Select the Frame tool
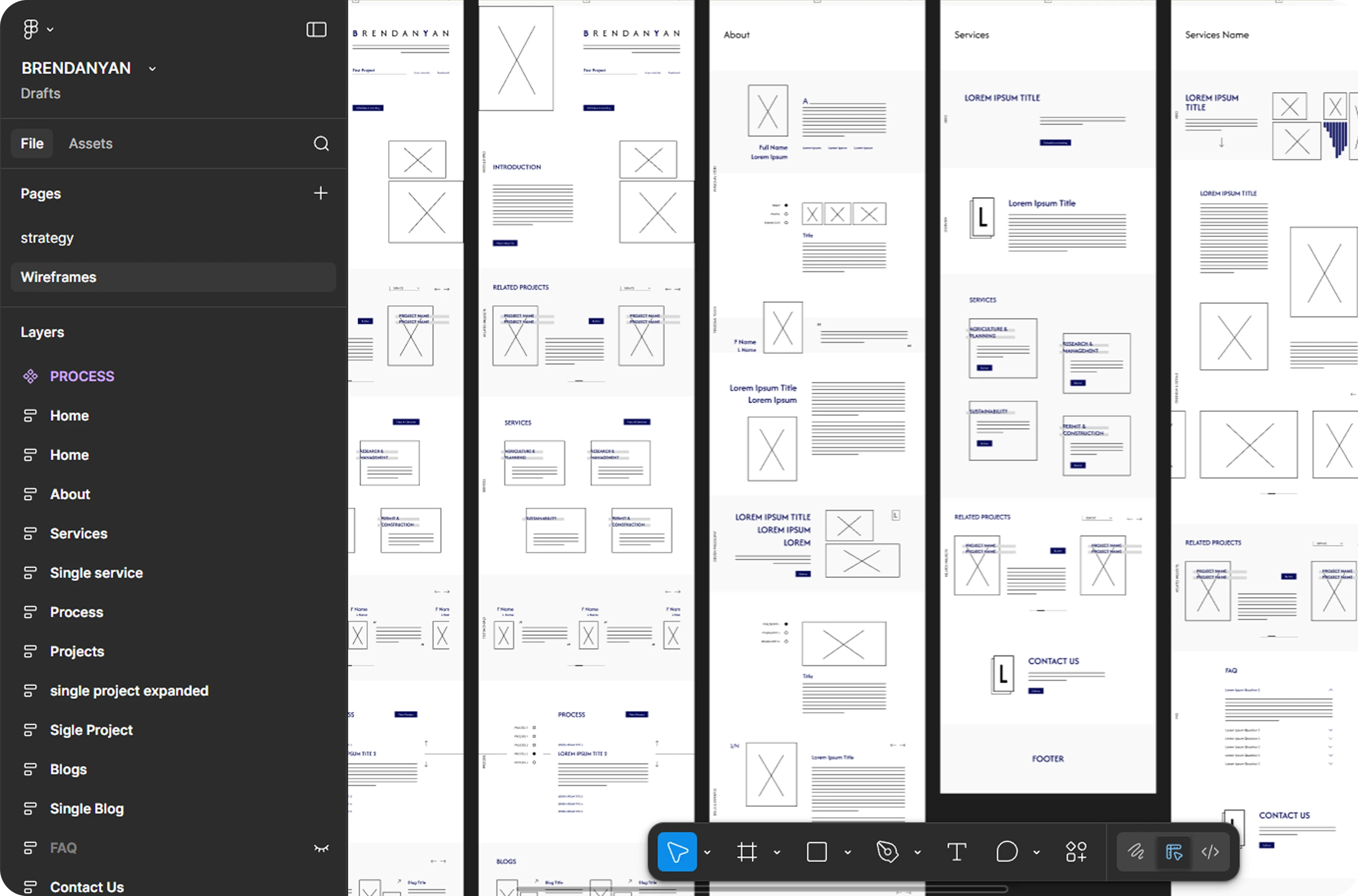 [747, 852]
